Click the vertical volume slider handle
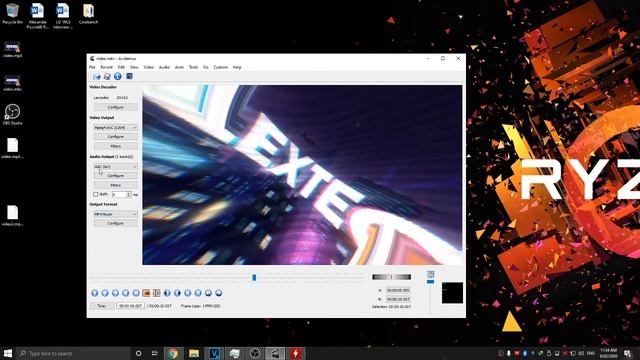Screen dimensions: 640x360 (431, 282)
